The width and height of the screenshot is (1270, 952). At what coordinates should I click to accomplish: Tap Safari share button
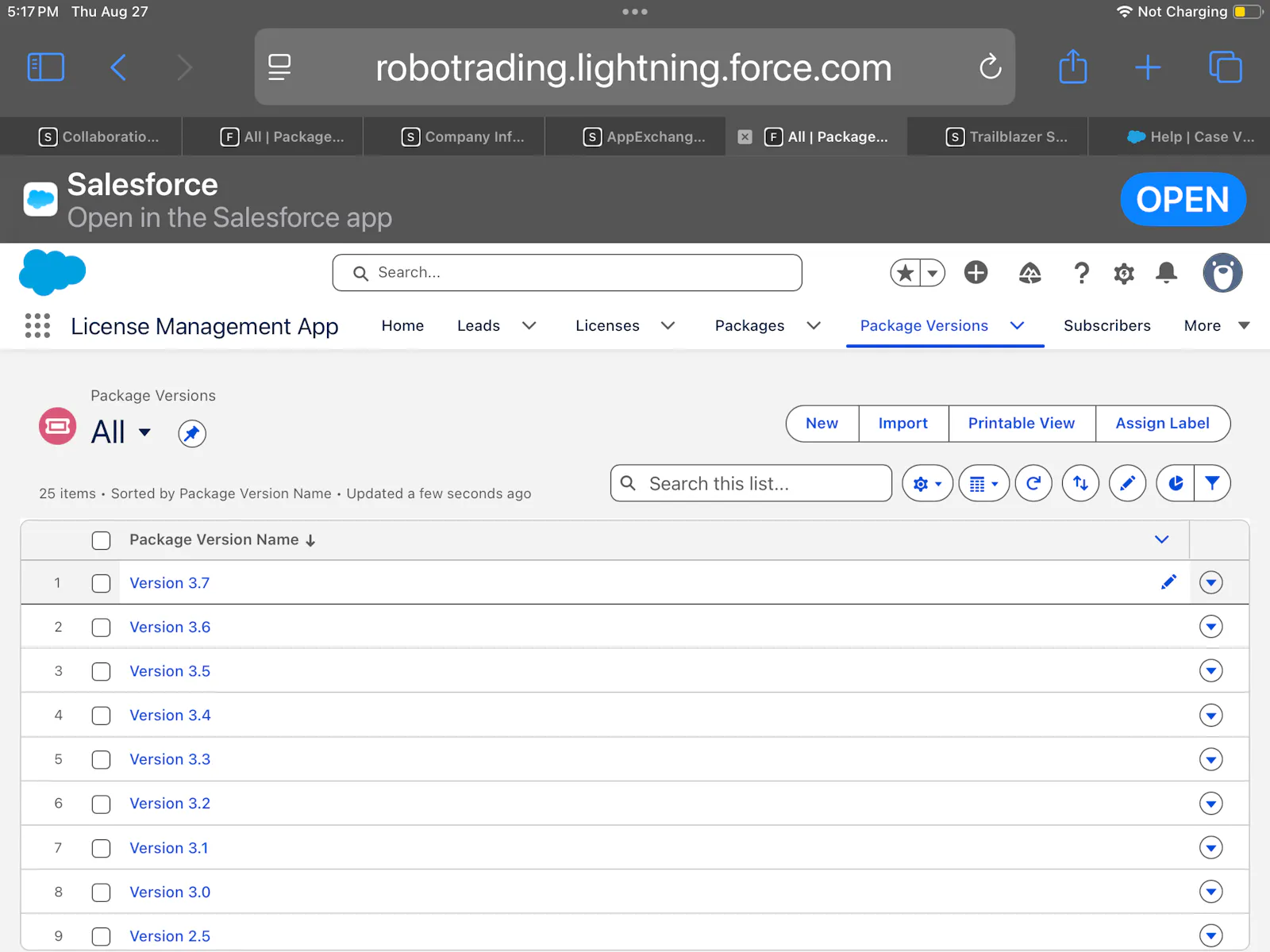pyautogui.click(x=1073, y=67)
